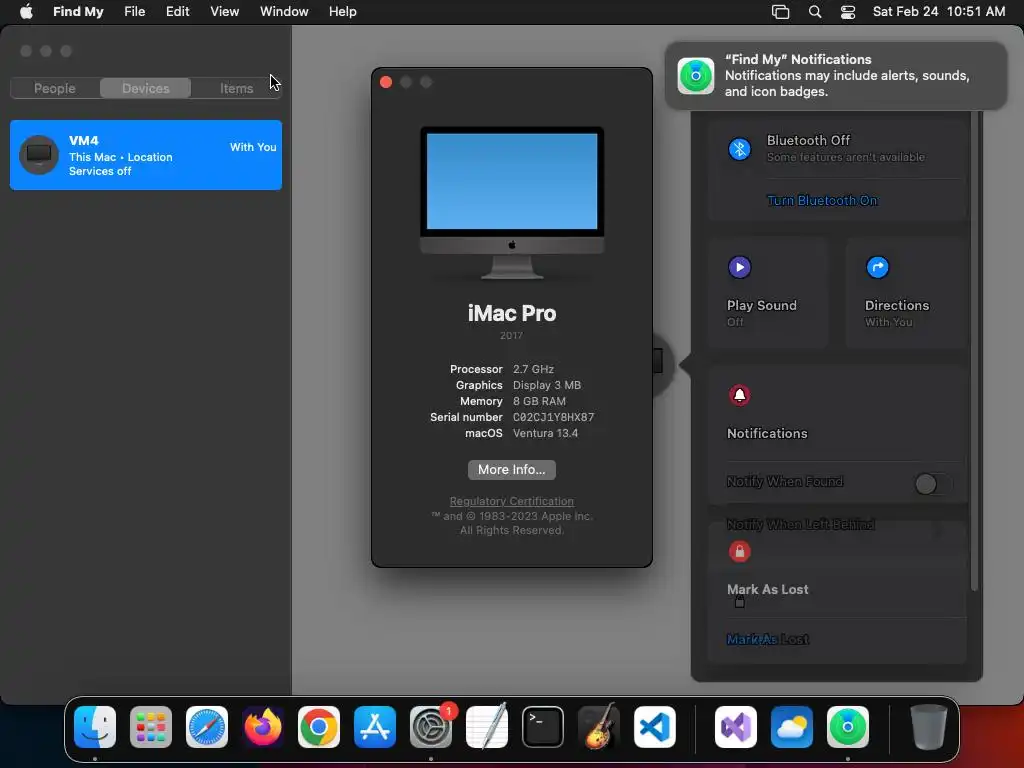Click the "Ventura 13.4" macOS version text

(x=545, y=433)
